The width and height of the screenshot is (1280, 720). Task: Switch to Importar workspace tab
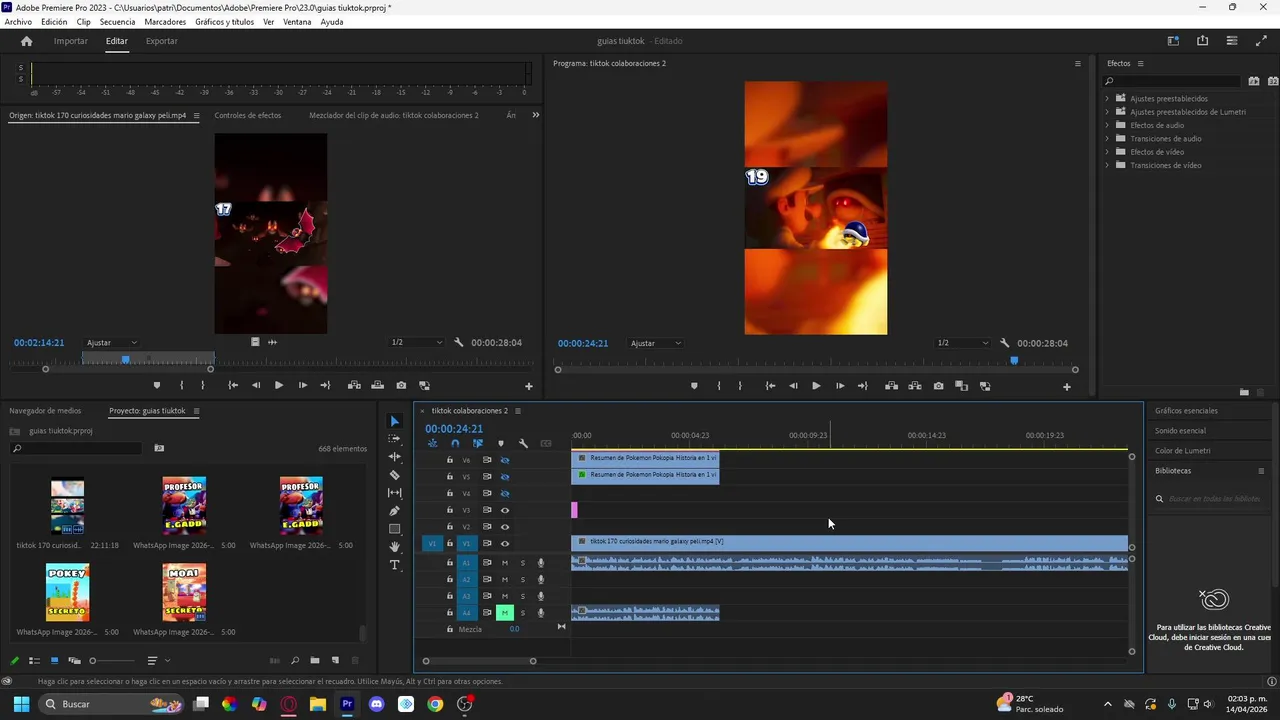tap(71, 41)
